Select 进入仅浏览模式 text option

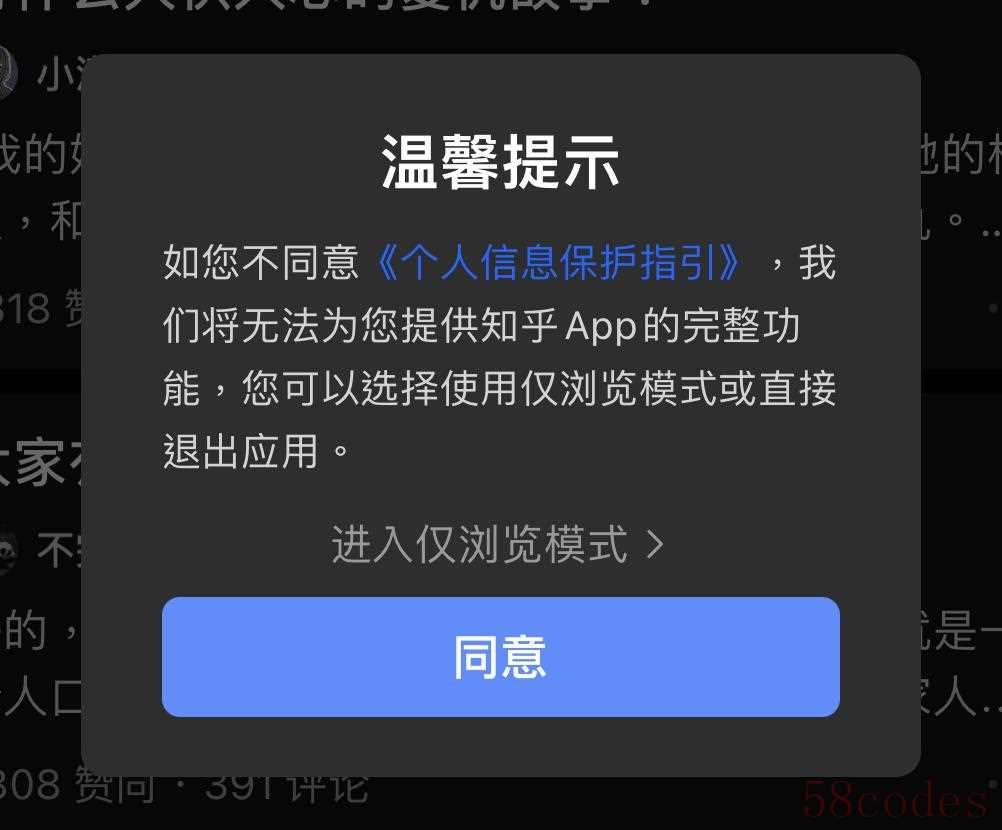pyautogui.click(x=479, y=544)
